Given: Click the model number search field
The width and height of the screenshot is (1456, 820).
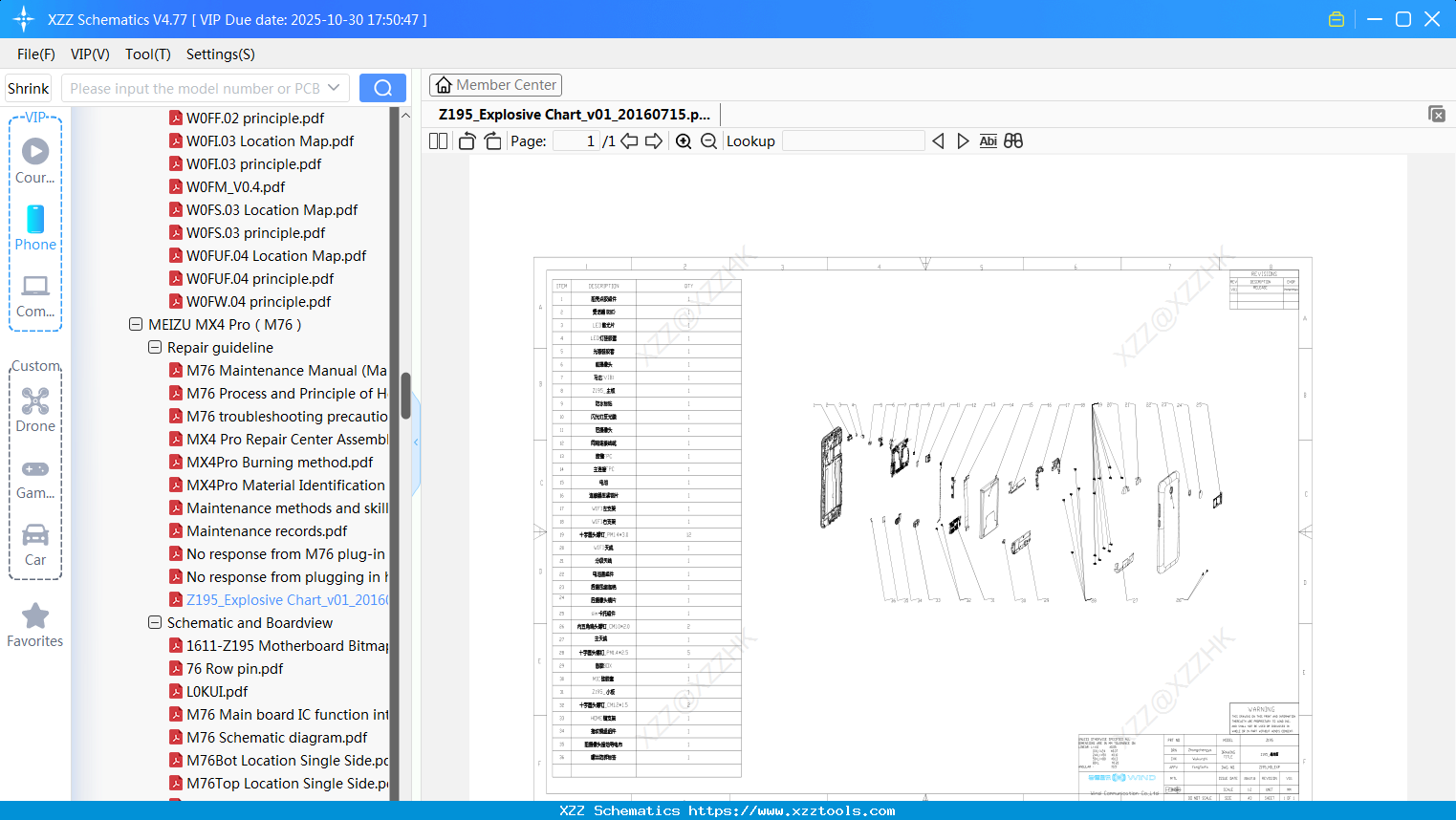Looking at the screenshot, I should 193,88.
